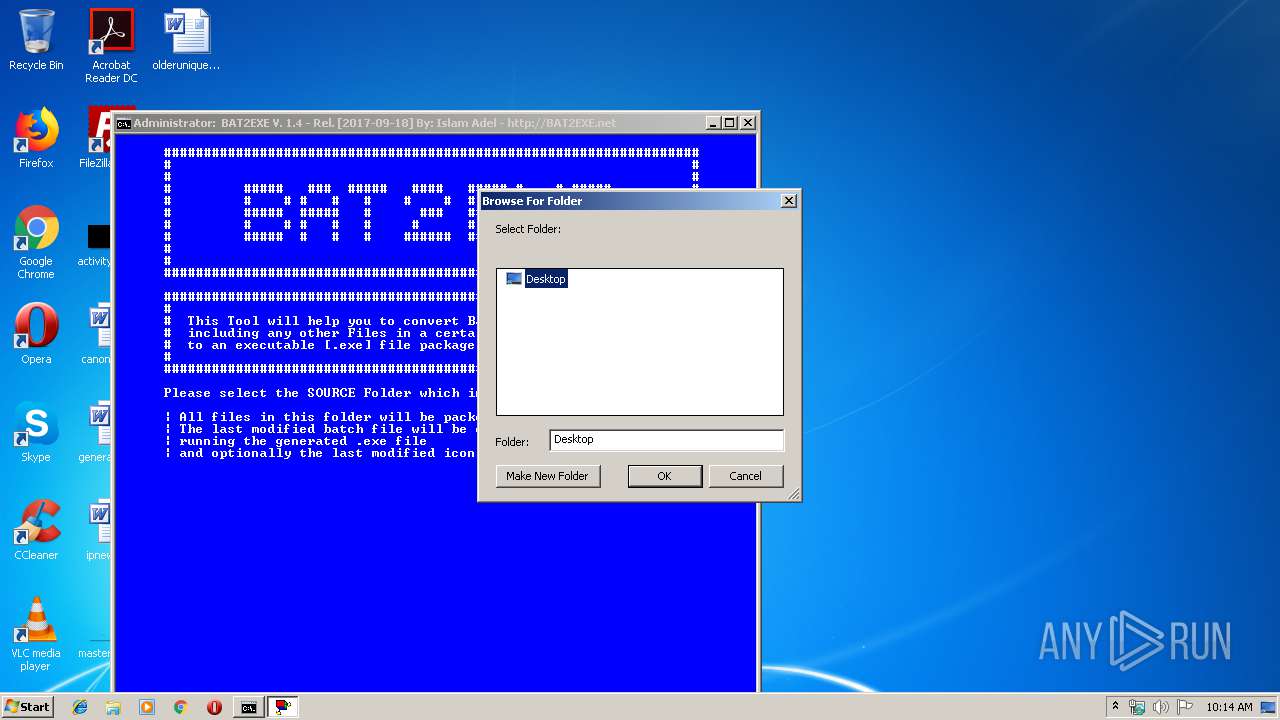The width and height of the screenshot is (1280, 720).
Task: Open Windows Explorer from the taskbar
Action: 113,707
